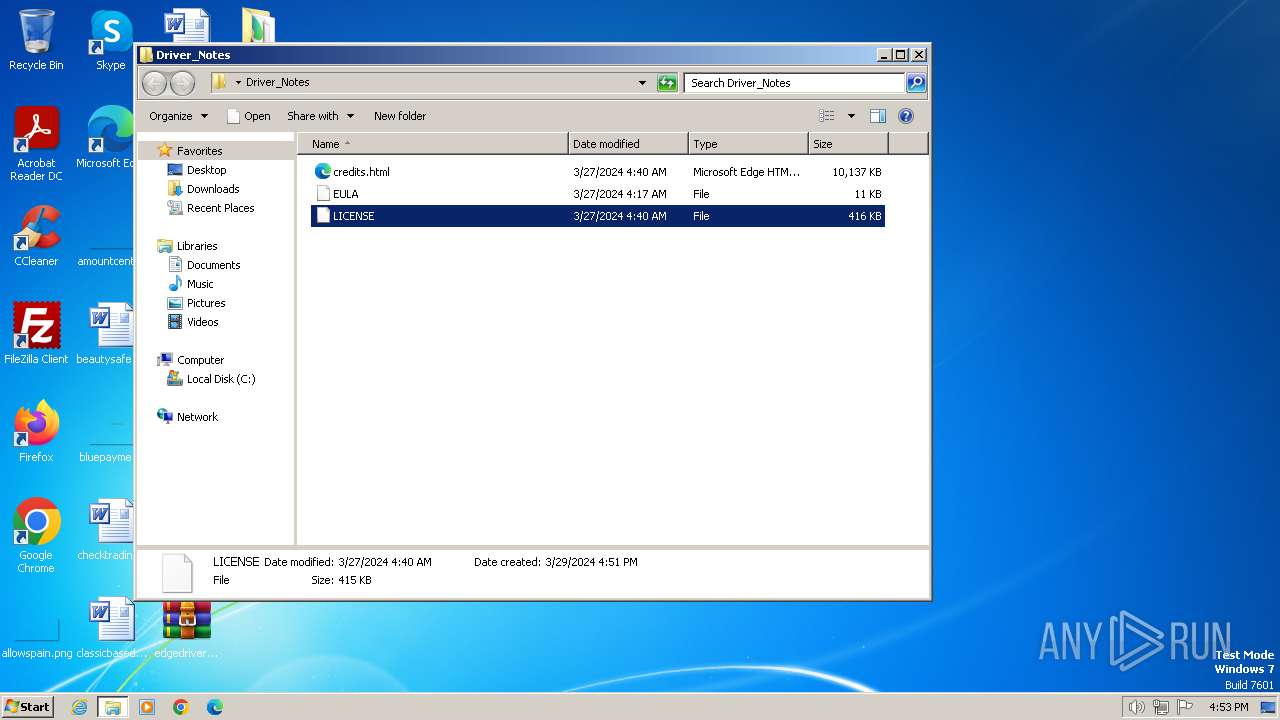The width and height of the screenshot is (1280, 720).
Task: Click the EULA date 3/27/2024 4:17 AM
Action: [619, 194]
